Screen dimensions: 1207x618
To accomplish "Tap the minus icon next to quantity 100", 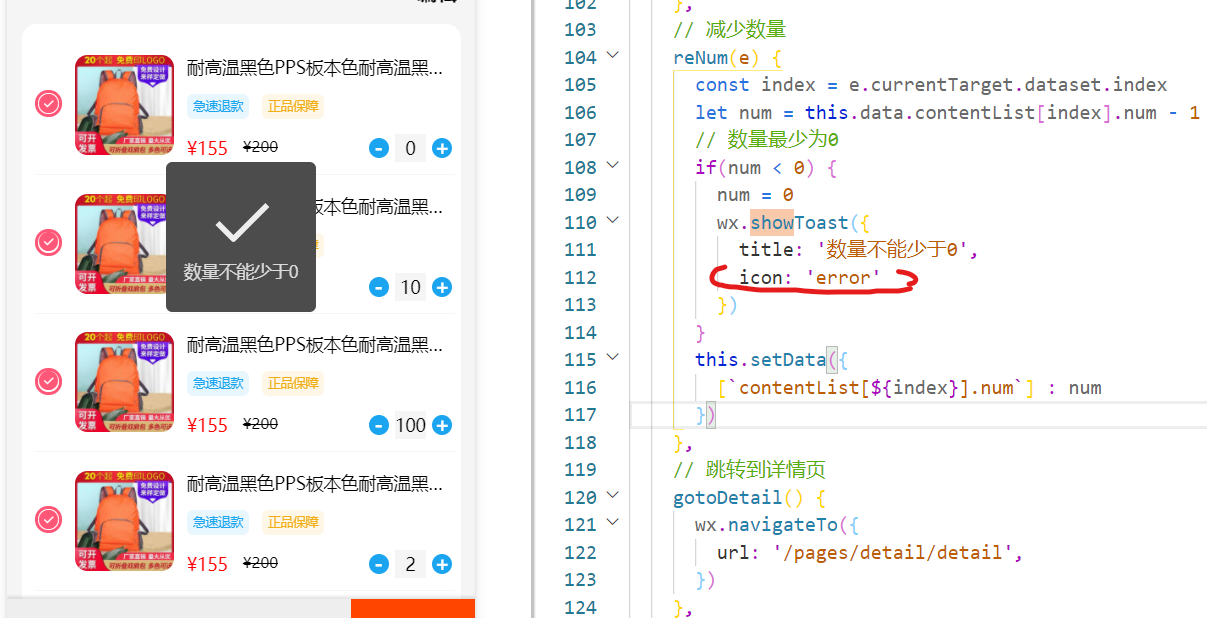I will pos(379,426).
